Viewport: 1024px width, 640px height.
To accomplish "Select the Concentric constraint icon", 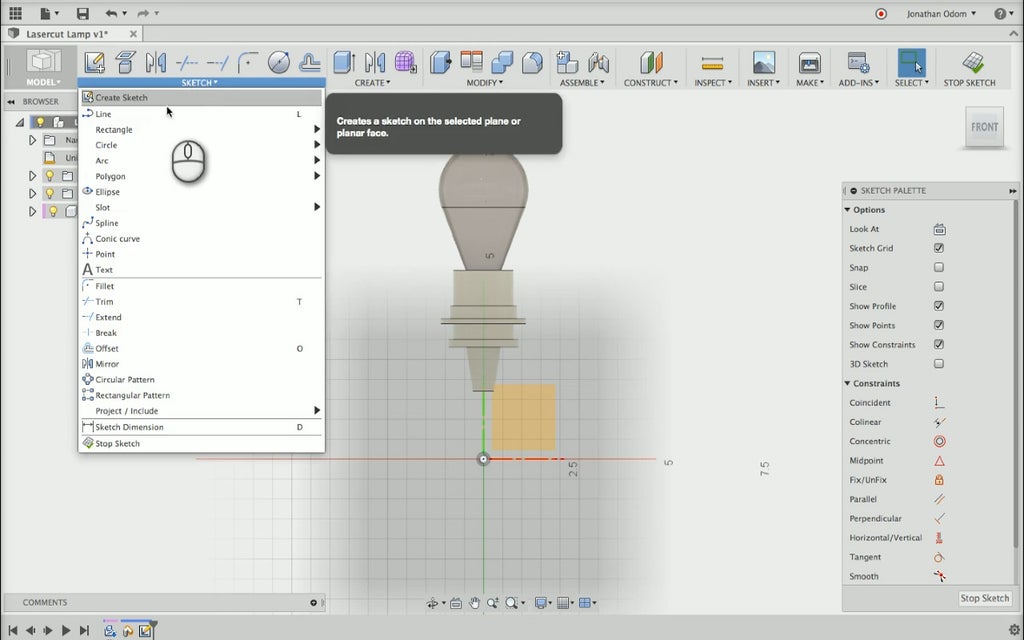I will coord(939,442).
